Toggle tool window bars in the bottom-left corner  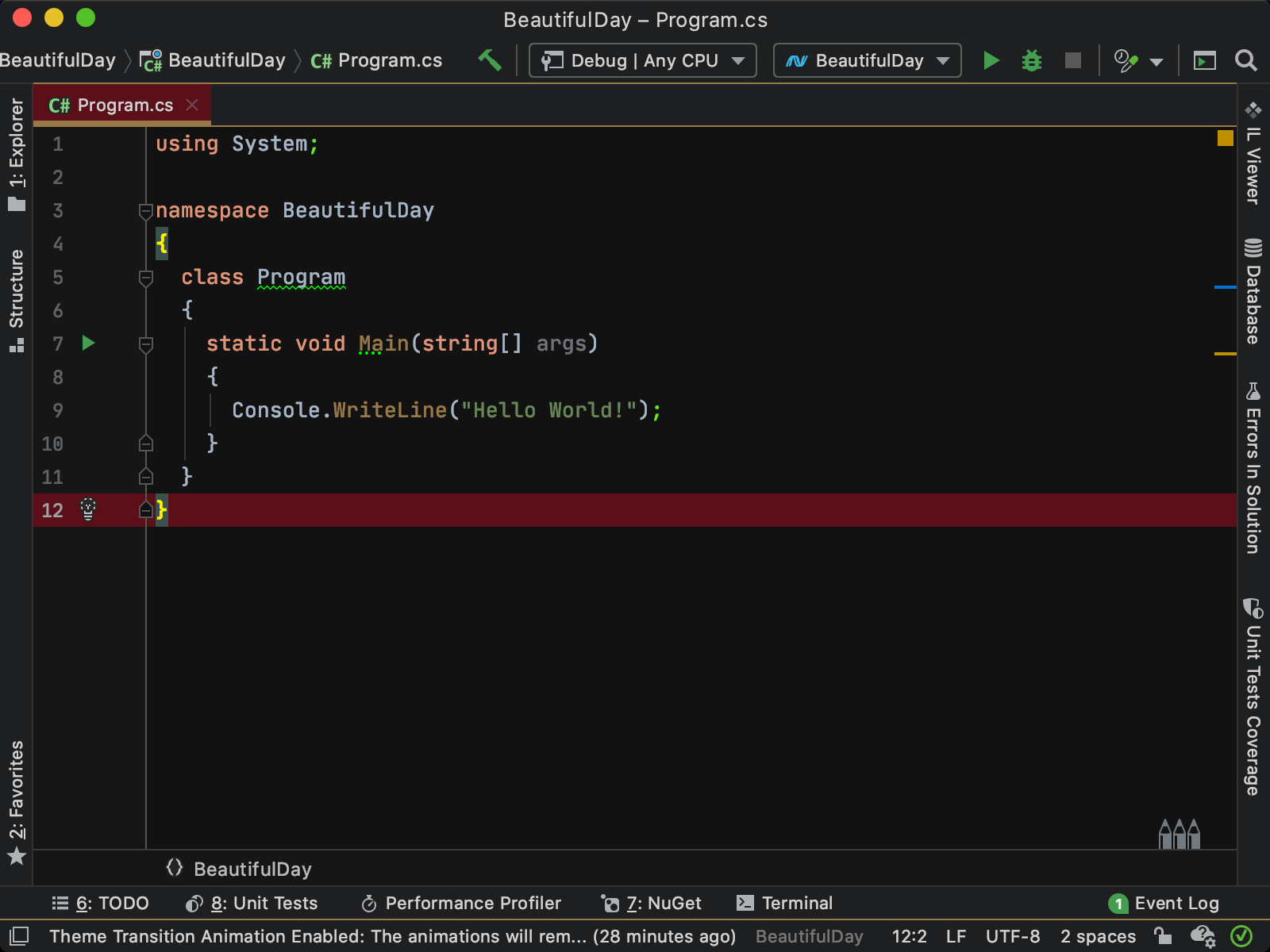tap(19, 936)
